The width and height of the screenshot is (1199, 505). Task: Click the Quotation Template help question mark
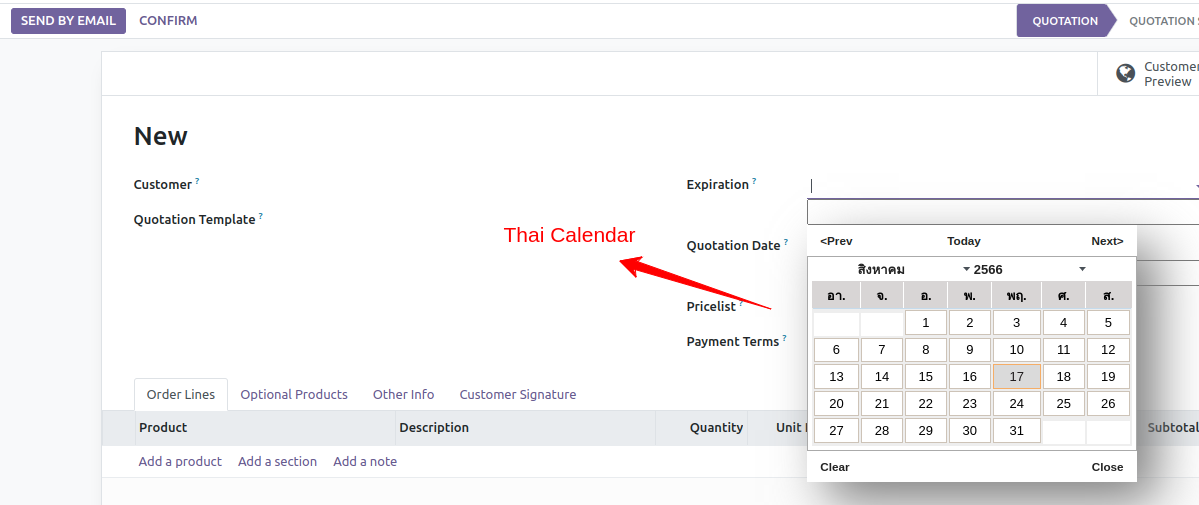pyautogui.click(x=261, y=217)
